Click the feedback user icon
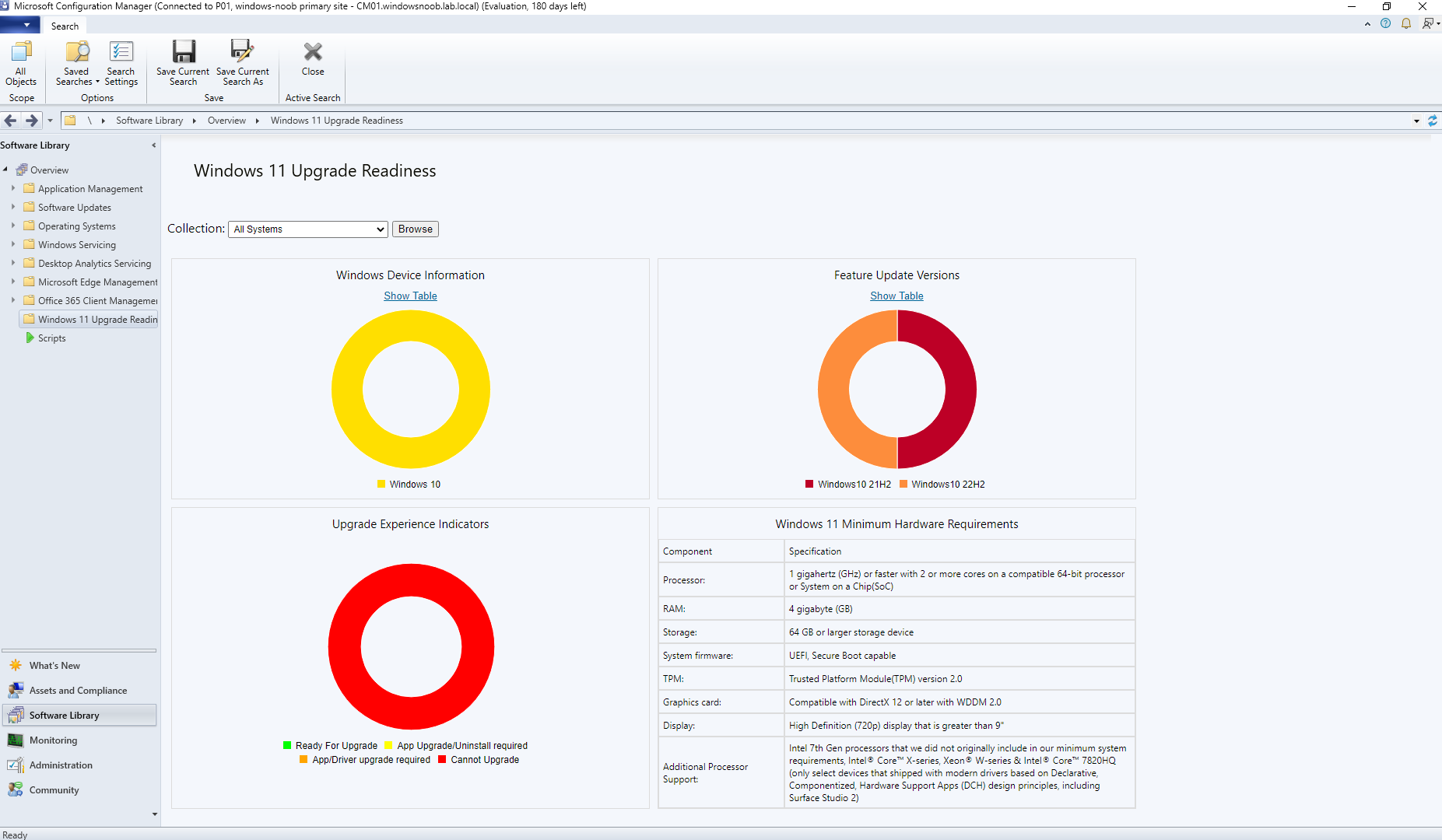 coord(1429,24)
